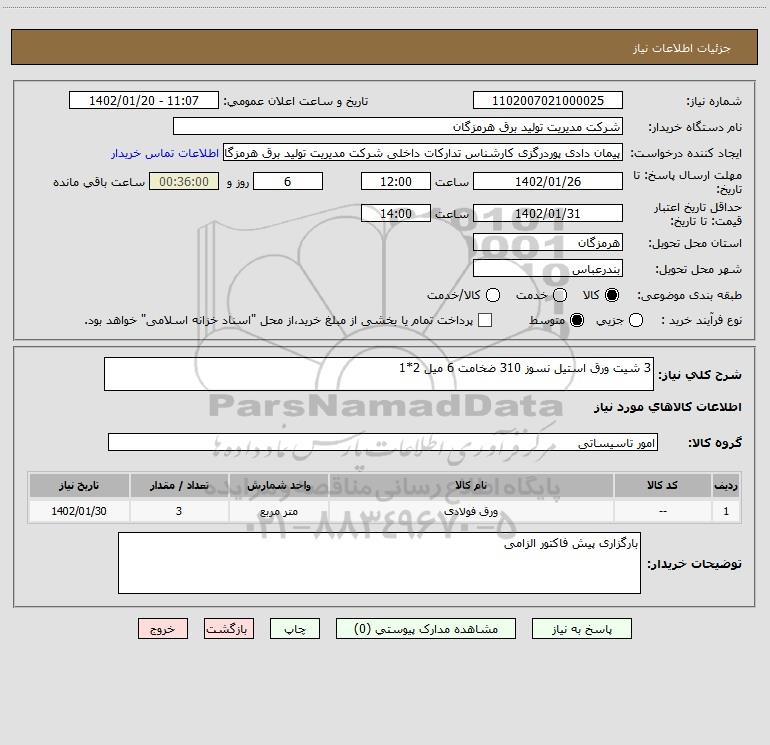Click the announcement date field 1402/01/20 - 11:07
This screenshot has width=770, height=745.
[x=144, y=101]
